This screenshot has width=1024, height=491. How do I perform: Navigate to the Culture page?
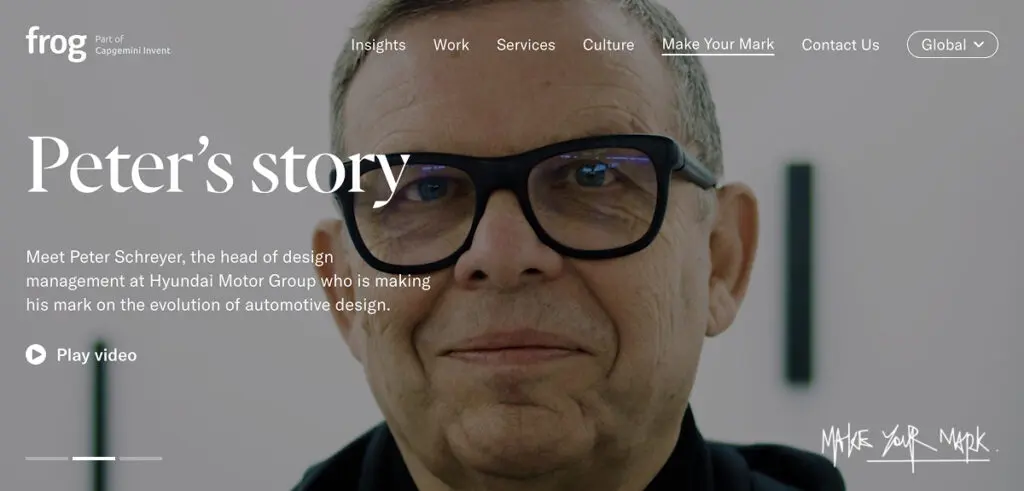(609, 45)
